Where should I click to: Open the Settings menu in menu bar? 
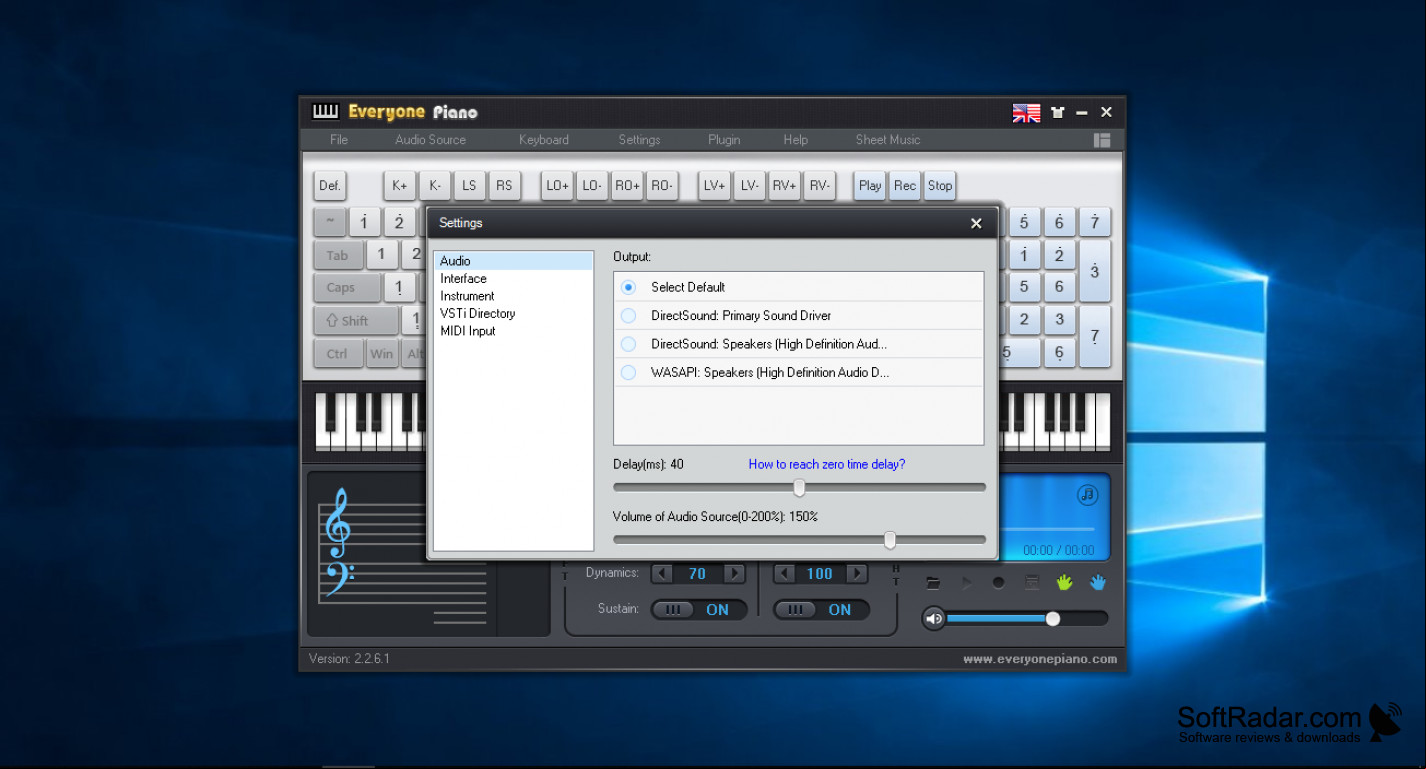point(639,140)
